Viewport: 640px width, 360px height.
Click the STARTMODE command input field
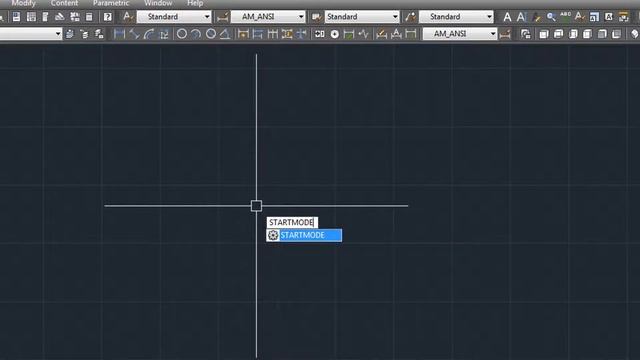pyautogui.click(x=292, y=222)
